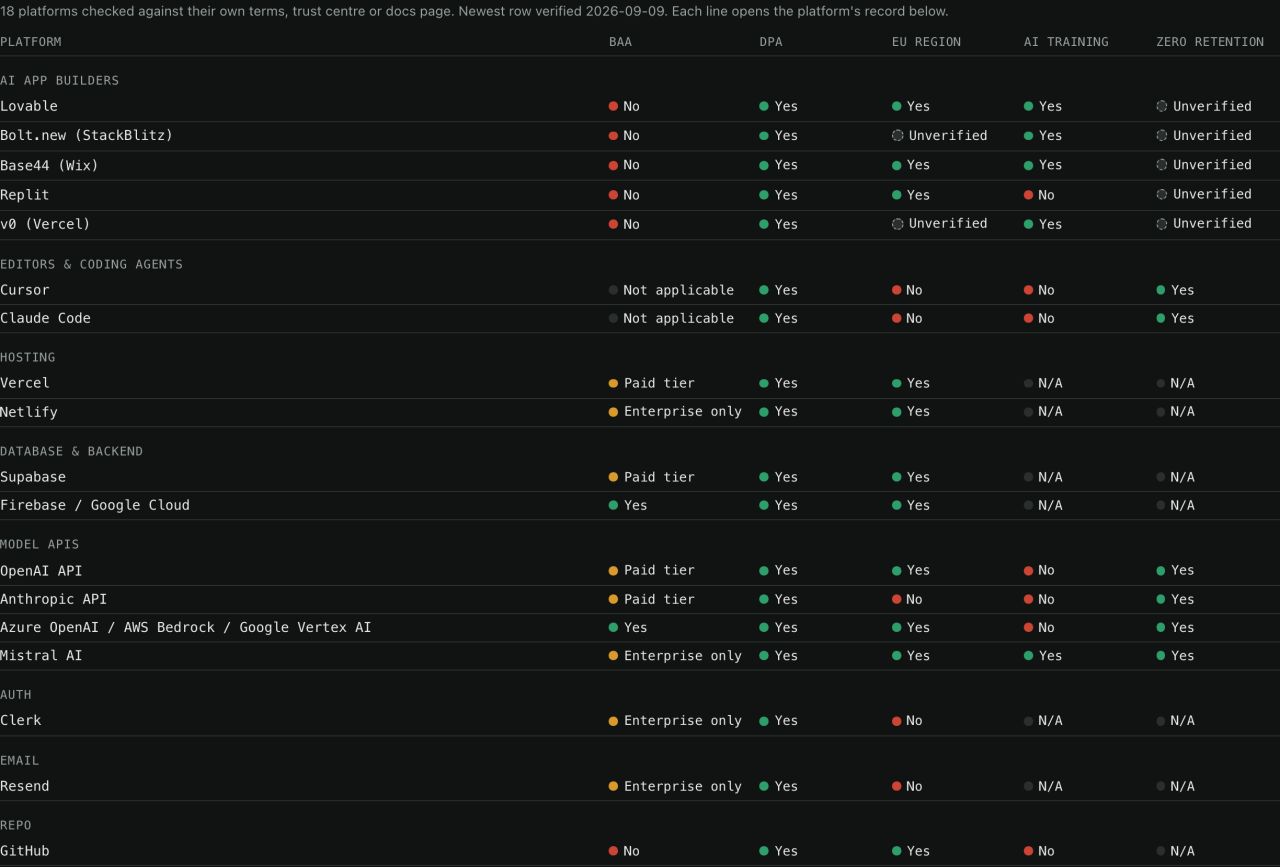This screenshot has width=1280, height=867.
Task: Click Anthropic API's "Paid tier" BAA cell
Action: click(652, 599)
